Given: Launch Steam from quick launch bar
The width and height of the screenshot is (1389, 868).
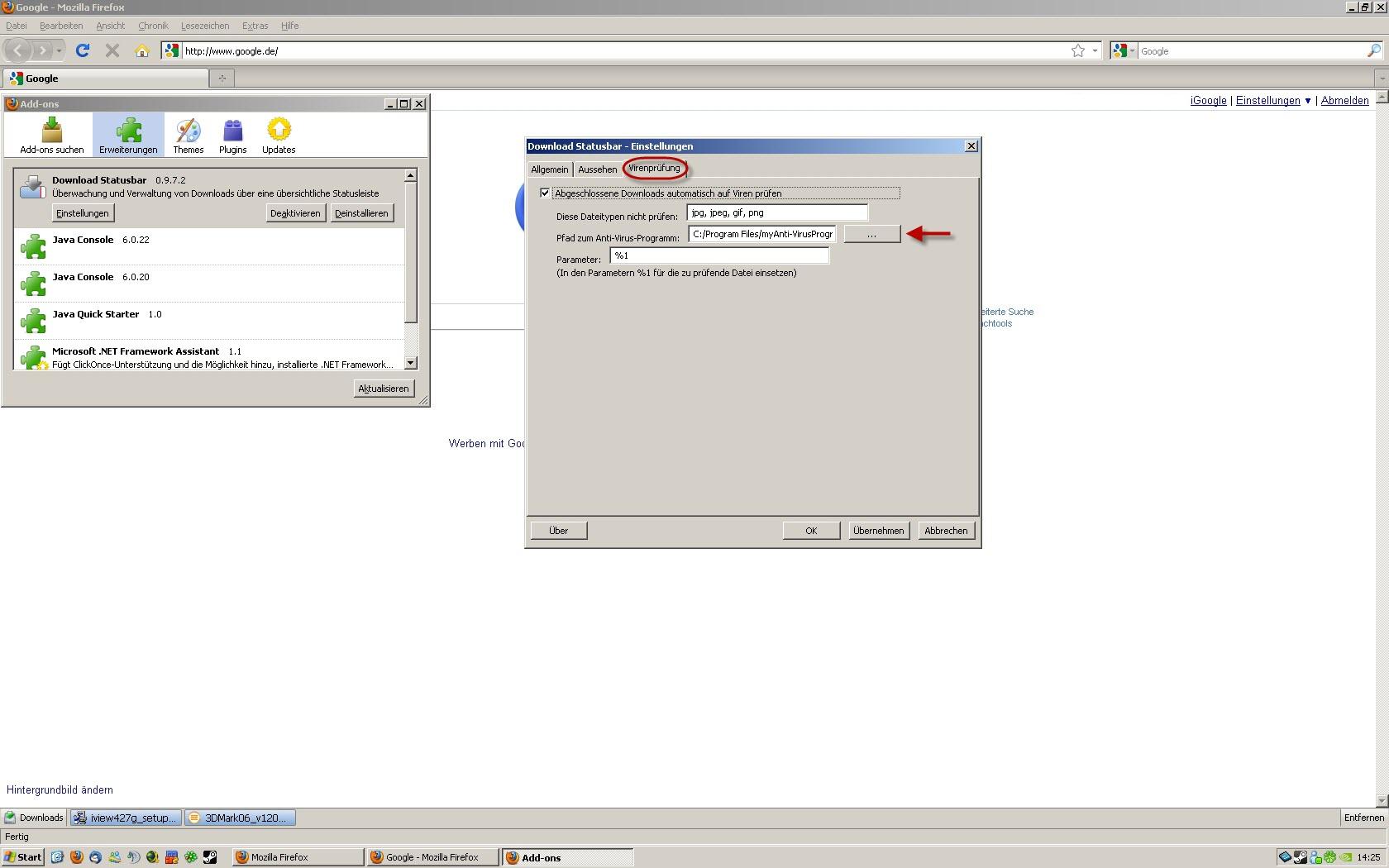Looking at the screenshot, I should point(210,857).
